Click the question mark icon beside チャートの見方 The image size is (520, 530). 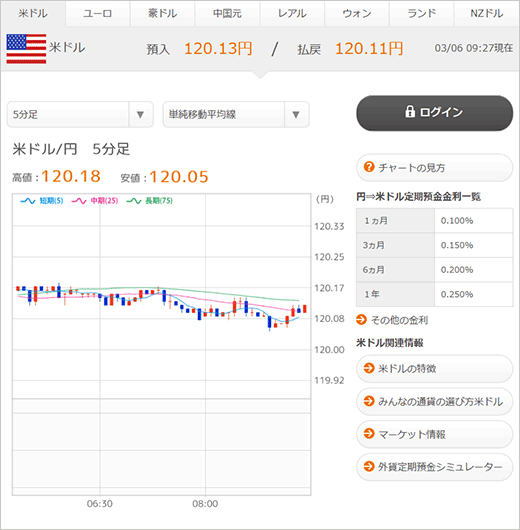[369, 167]
